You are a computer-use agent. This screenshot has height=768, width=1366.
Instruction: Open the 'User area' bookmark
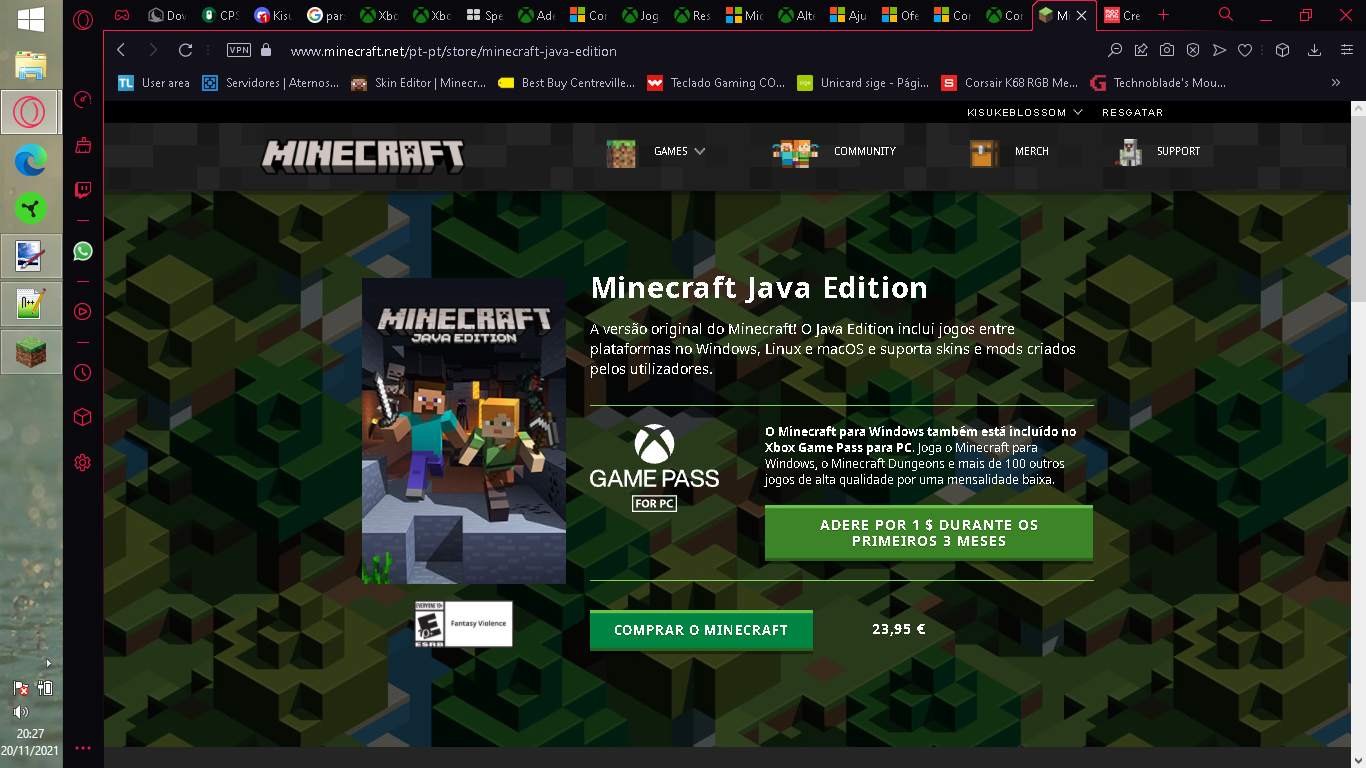point(154,83)
